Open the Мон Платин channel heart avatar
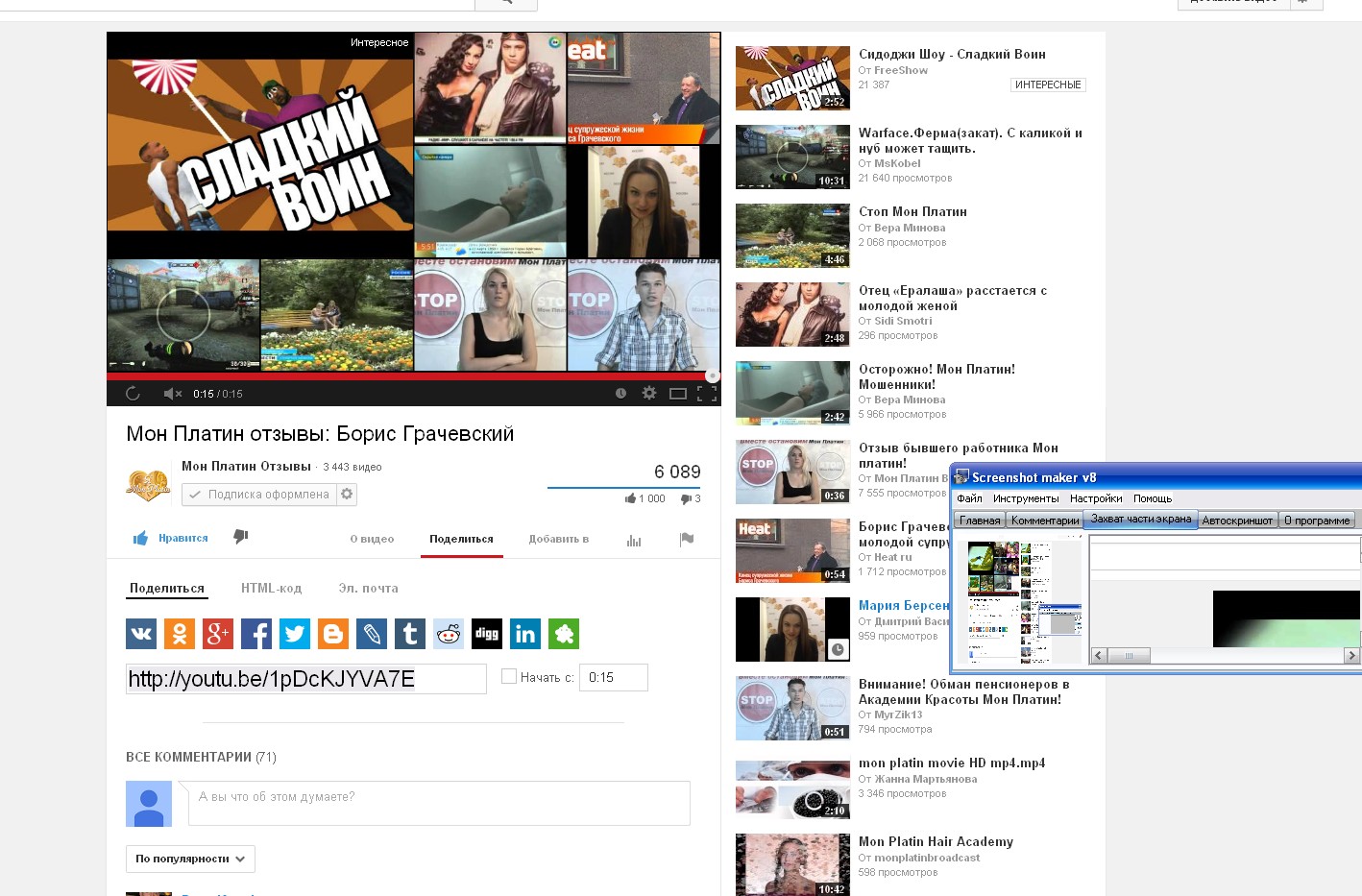The width and height of the screenshot is (1362, 896). pos(148,485)
